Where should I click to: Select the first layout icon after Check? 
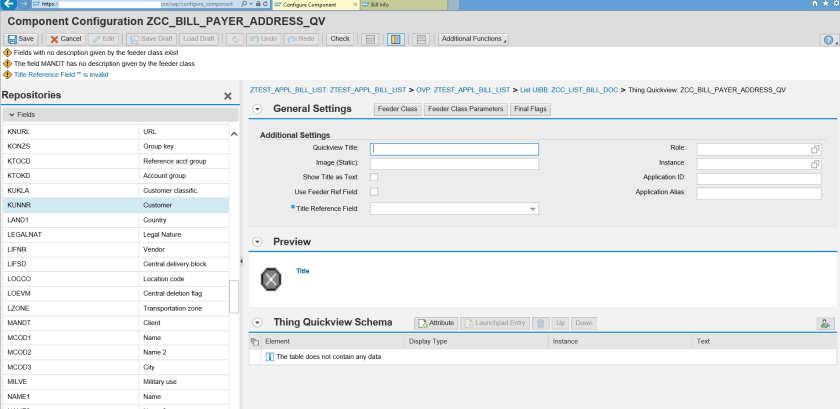370,40
